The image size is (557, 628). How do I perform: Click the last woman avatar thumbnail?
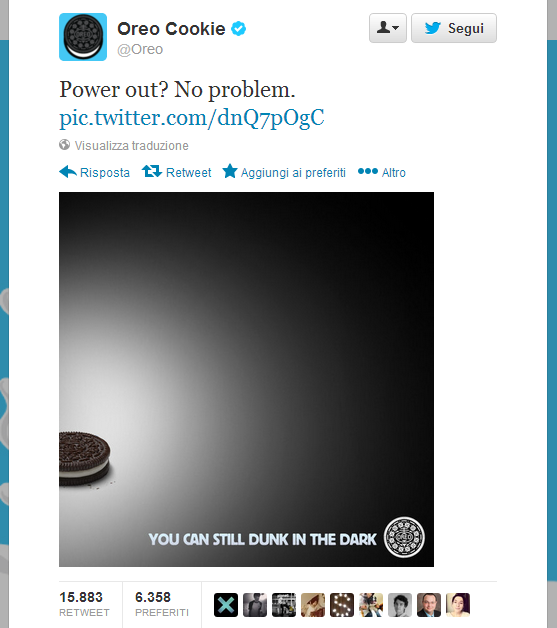point(458,605)
